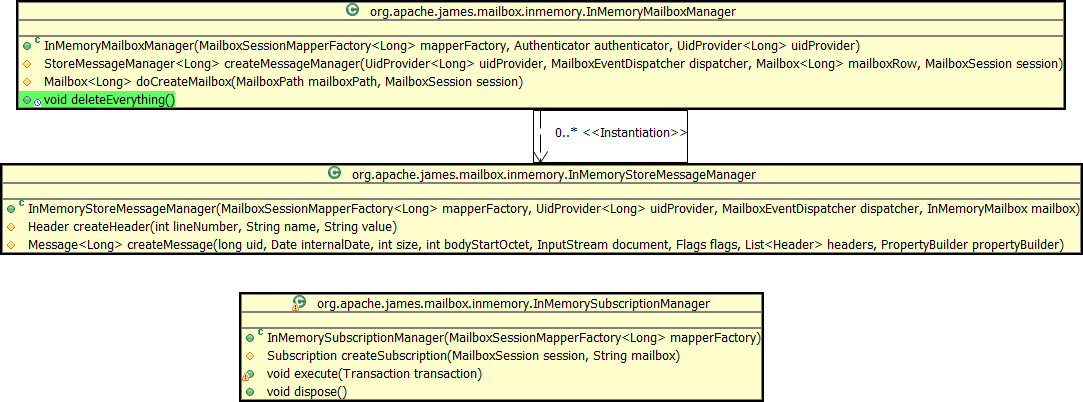Click the green icon beside dispose() method
The width and height of the screenshot is (1083, 402).
[250, 392]
